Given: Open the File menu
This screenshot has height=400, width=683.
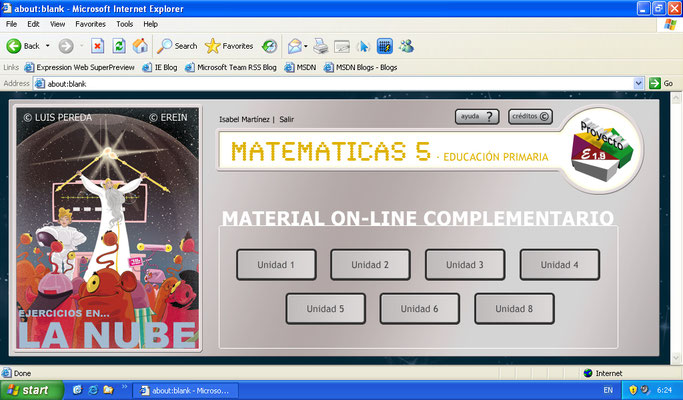Looking at the screenshot, I should click(x=11, y=24).
